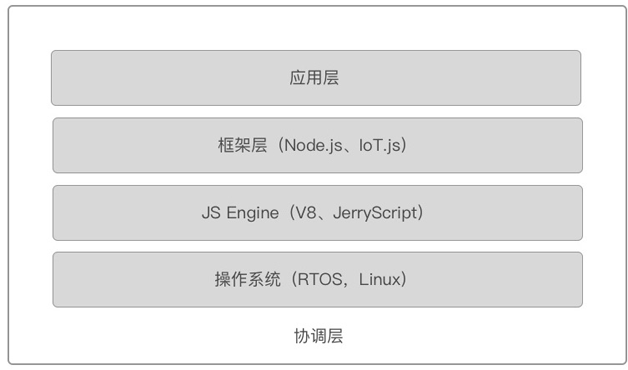Click the 操作系统 characters
This screenshot has height=370, width=628.
[248, 280]
